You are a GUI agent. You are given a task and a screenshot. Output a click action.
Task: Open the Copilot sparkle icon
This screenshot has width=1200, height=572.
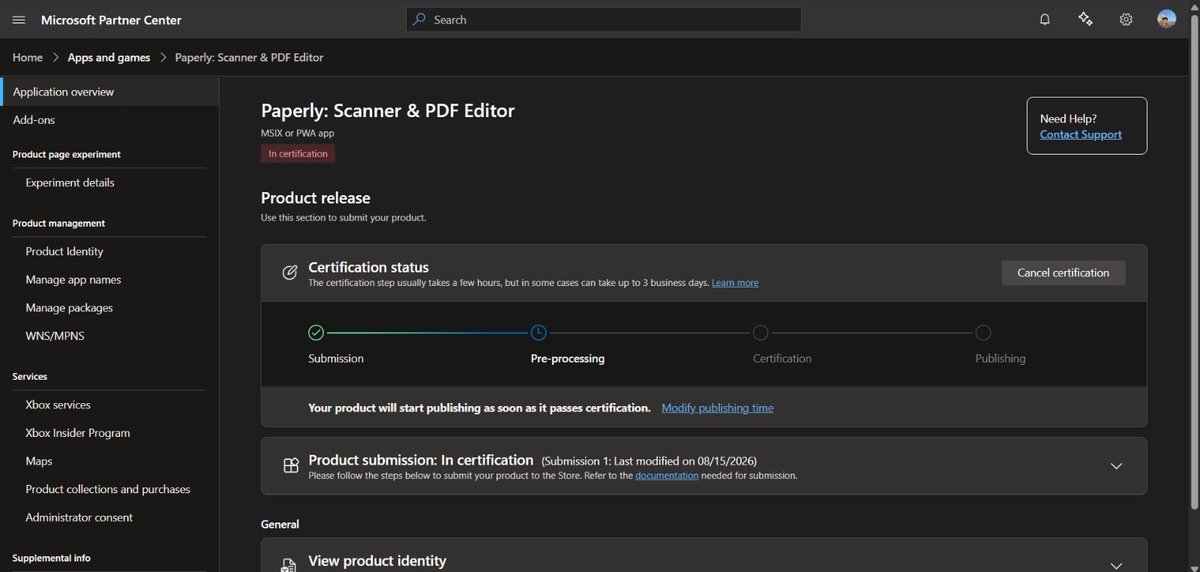1085,20
